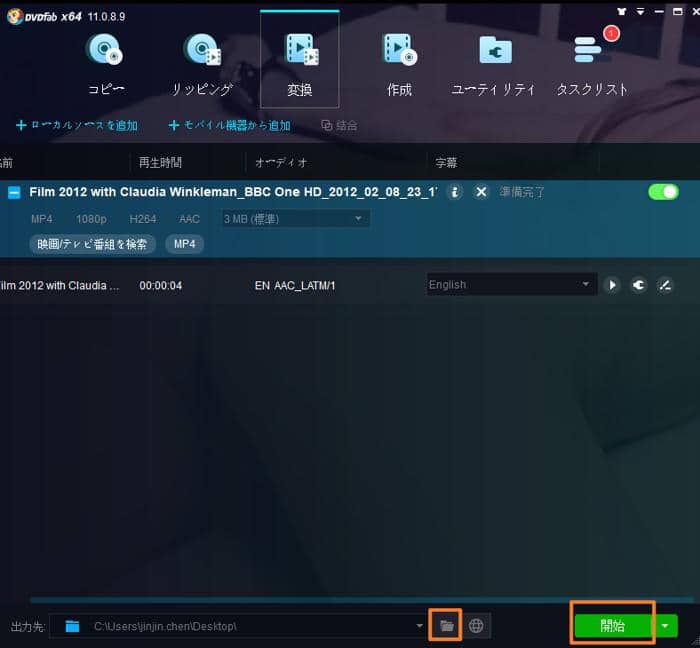
Task: Preview the title with the play icon
Action: click(612, 285)
